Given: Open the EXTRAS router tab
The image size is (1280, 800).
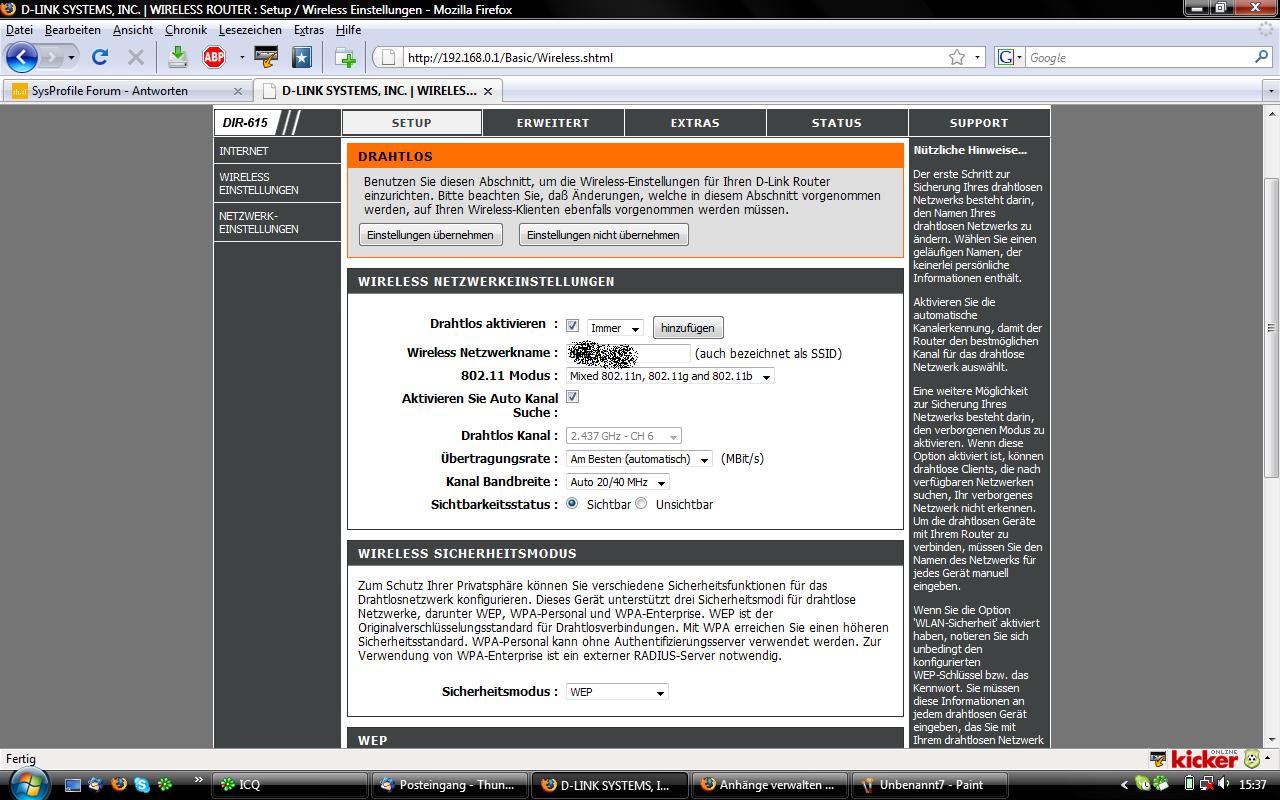Looking at the screenshot, I should [x=695, y=123].
